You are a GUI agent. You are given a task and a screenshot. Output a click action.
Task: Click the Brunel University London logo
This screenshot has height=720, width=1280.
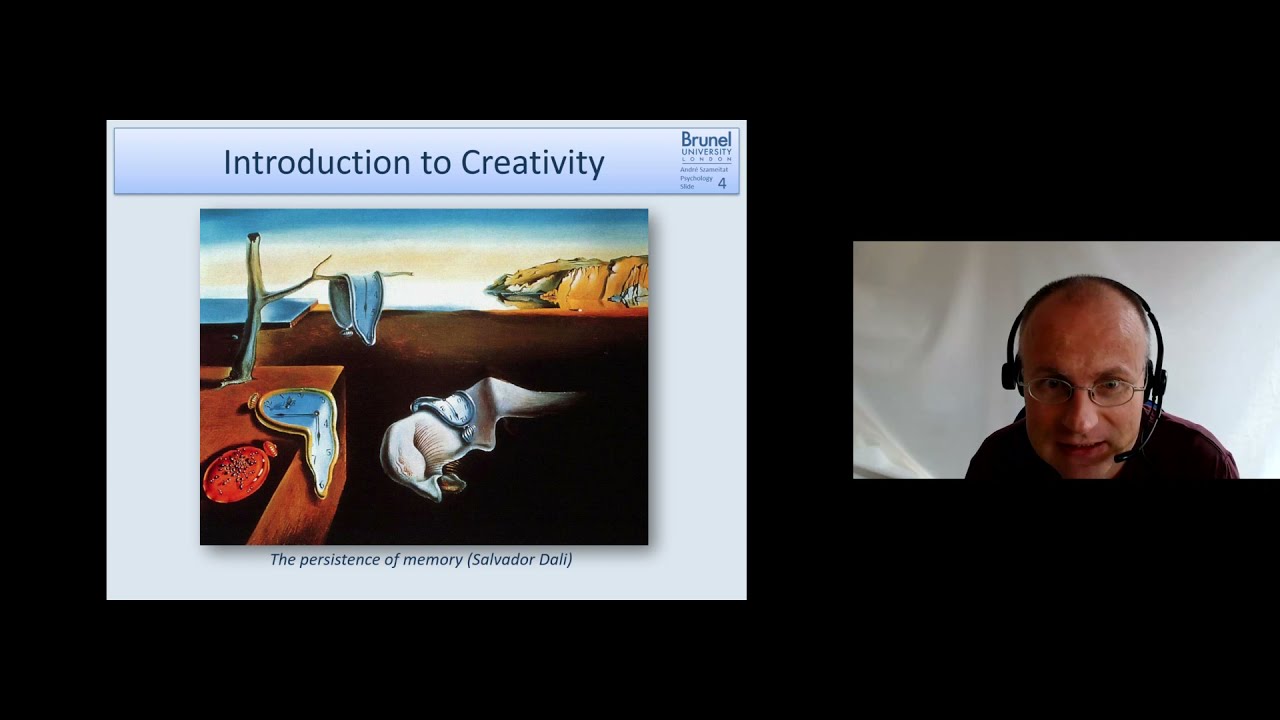(x=706, y=146)
